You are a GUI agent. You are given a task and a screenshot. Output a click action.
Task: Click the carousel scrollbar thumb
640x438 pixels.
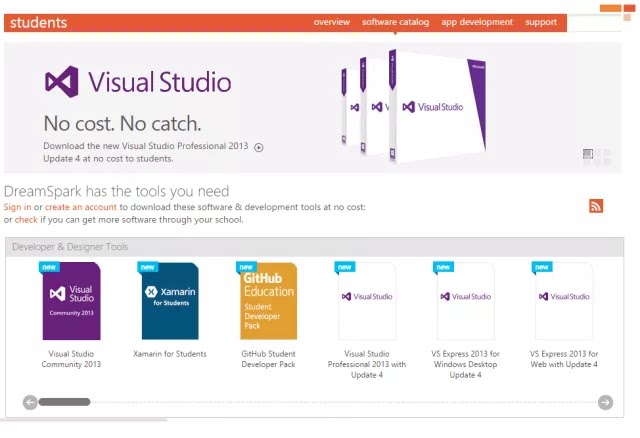point(64,402)
